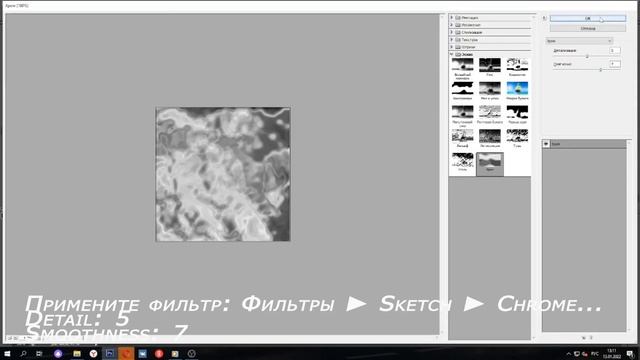Expand the Текстура filter folder
640x360 pixels.
pyautogui.click(x=451, y=40)
